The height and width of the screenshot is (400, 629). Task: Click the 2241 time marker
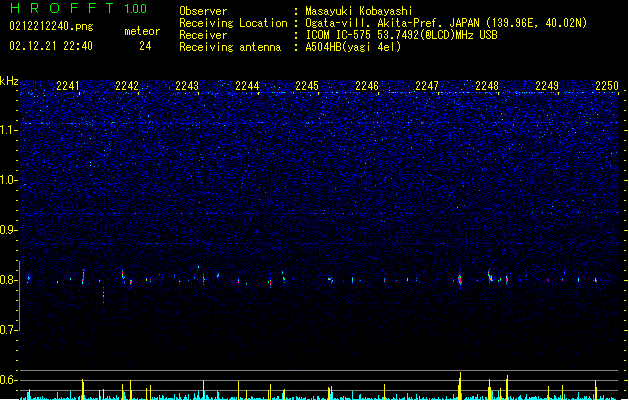point(68,86)
